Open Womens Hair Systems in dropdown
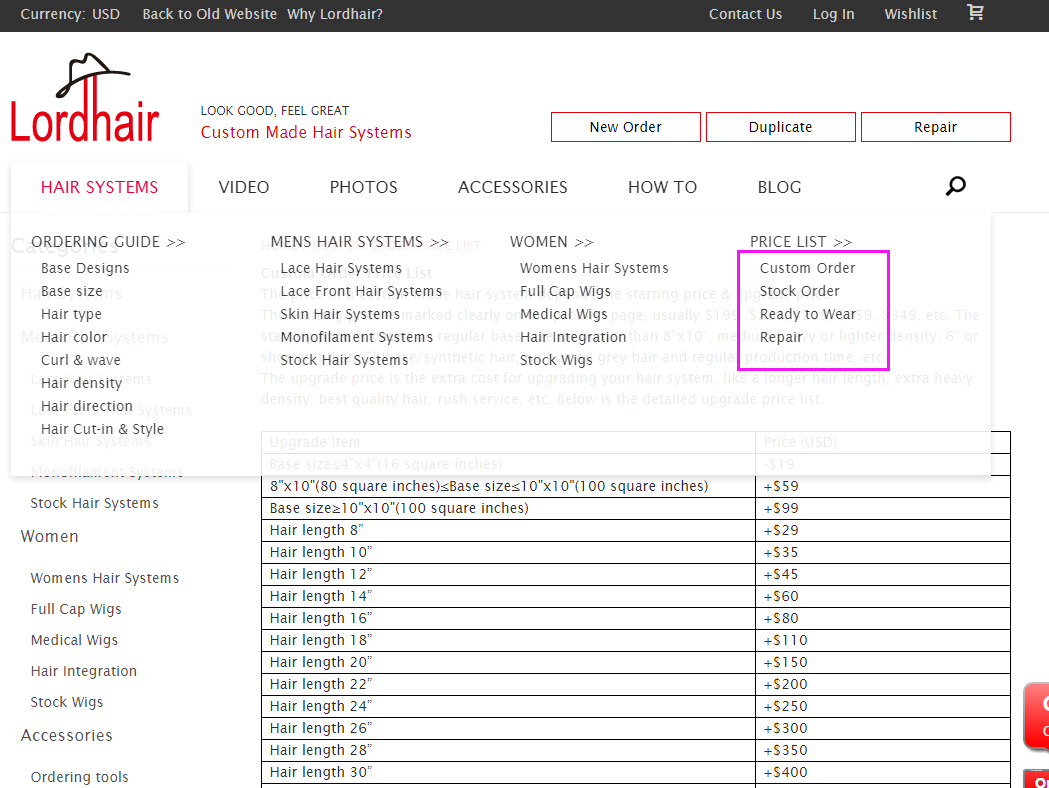Screen dimensions: 1049x788 (594, 268)
